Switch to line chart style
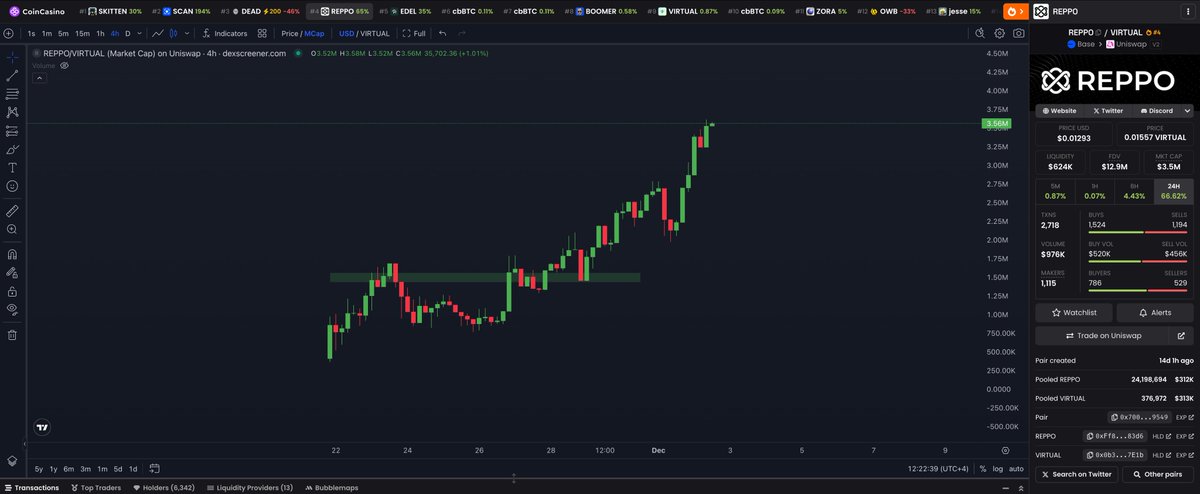This screenshot has width=1200, height=494. 158,33
